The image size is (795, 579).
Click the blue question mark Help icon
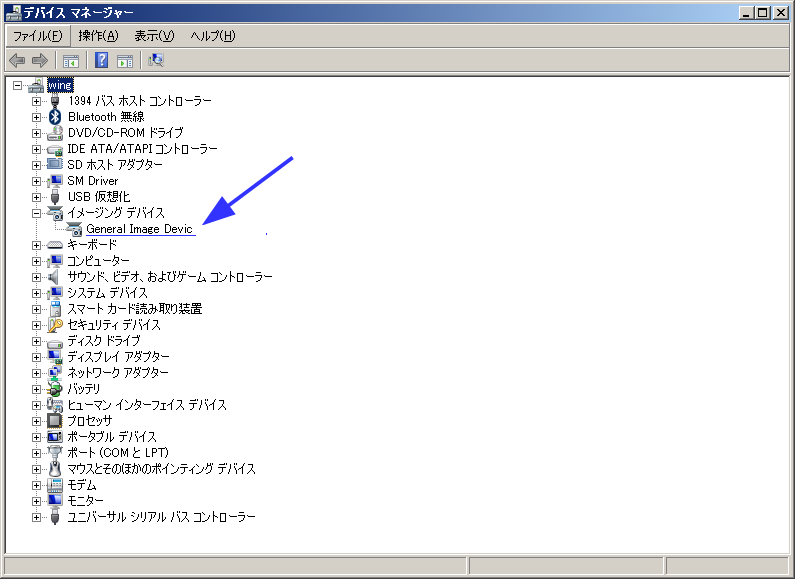tap(101, 61)
